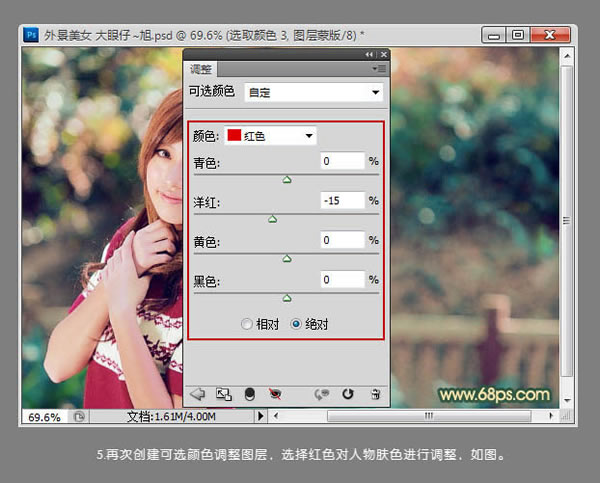Click the 洋红 slider handle
The width and height of the screenshot is (600, 483).
[272, 219]
